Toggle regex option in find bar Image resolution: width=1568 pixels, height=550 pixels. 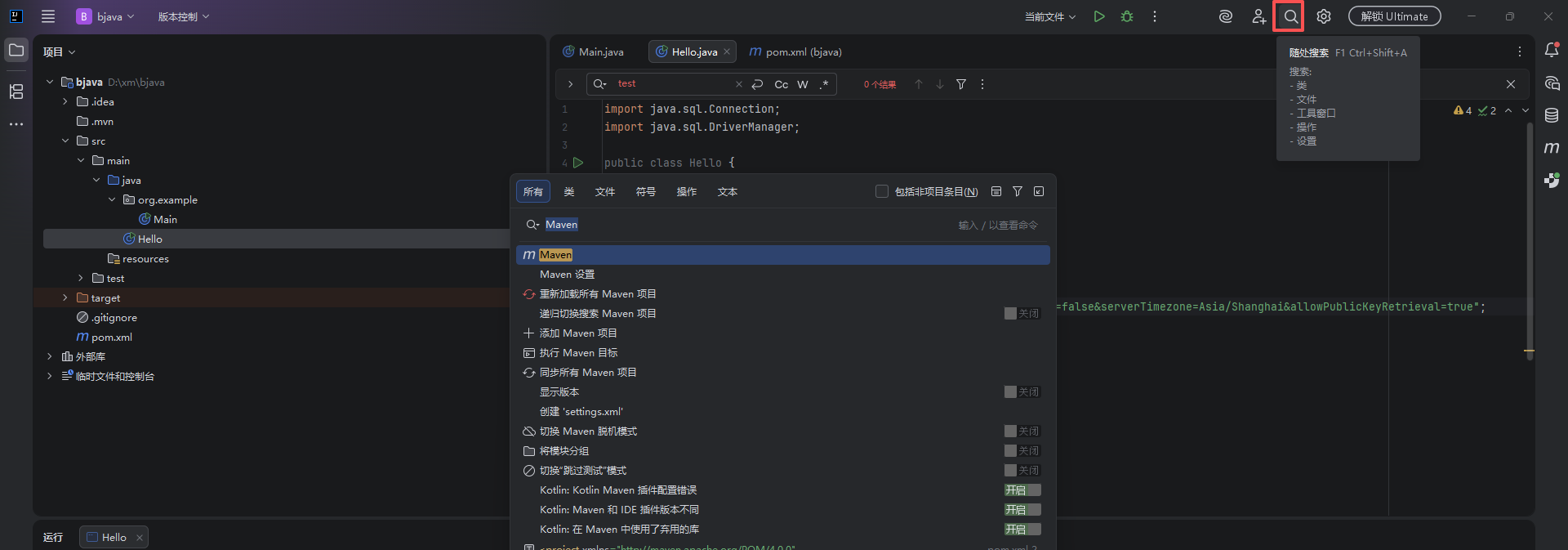(824, 84)
